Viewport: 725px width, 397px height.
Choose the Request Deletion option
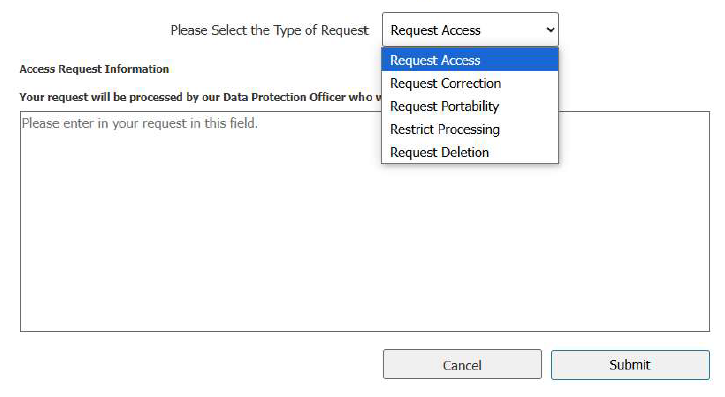pos(470,152)
